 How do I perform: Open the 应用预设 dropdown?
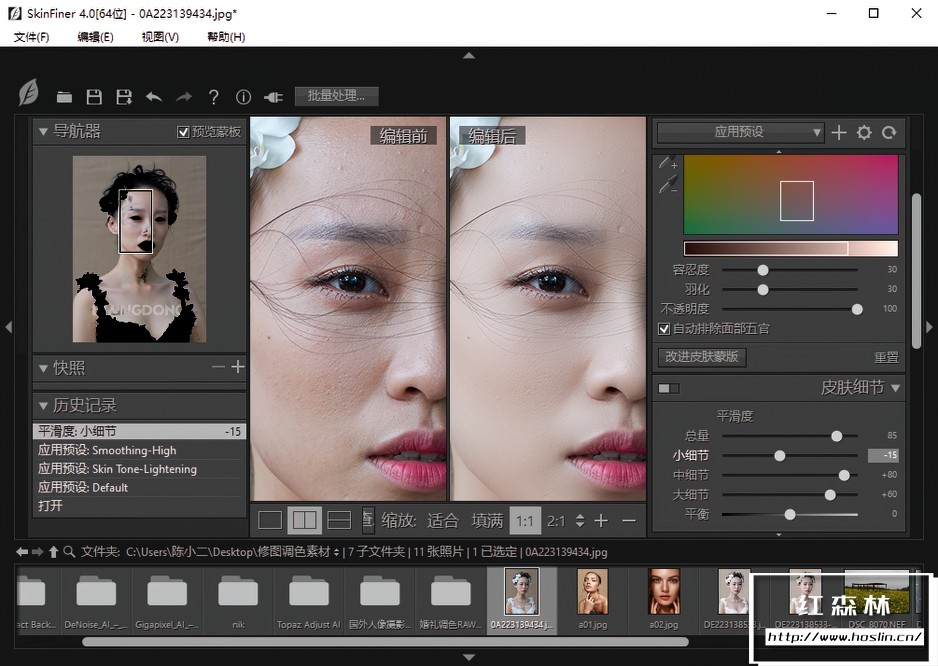tap(740, 132)
